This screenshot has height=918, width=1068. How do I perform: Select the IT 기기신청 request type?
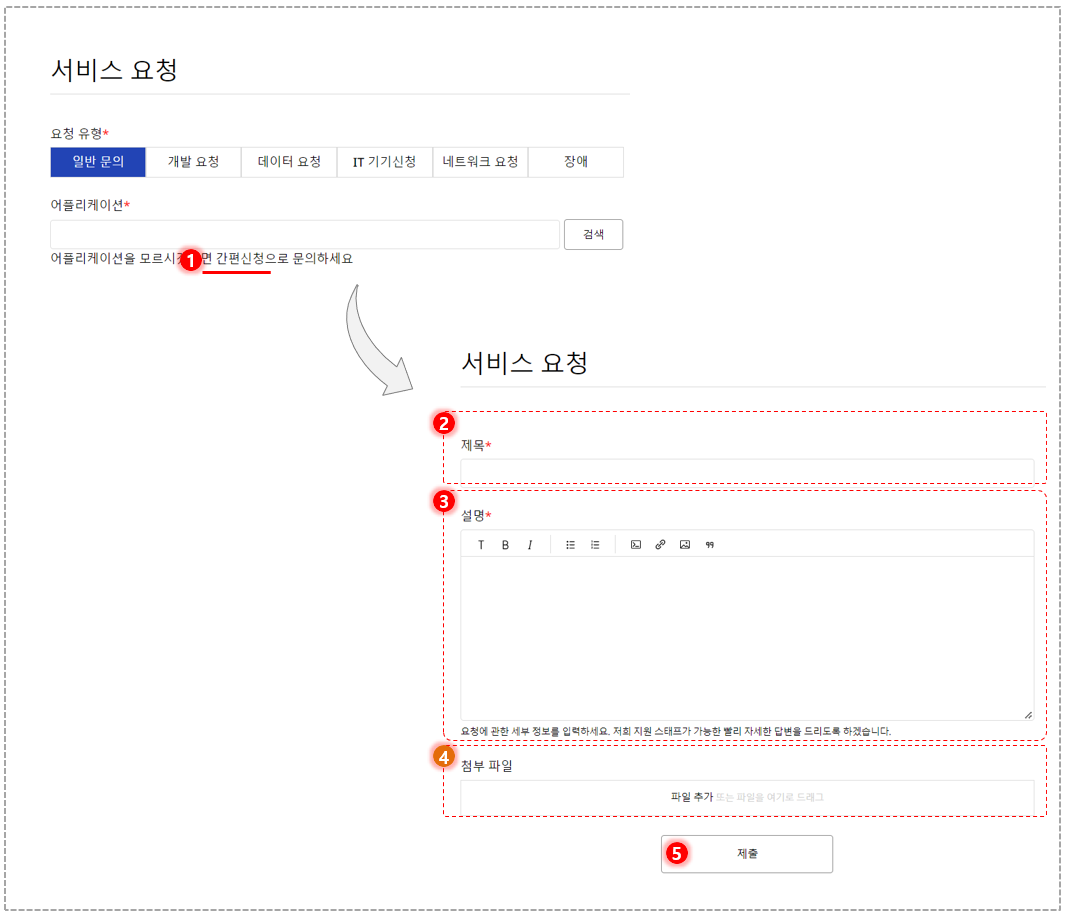(385, 162)
